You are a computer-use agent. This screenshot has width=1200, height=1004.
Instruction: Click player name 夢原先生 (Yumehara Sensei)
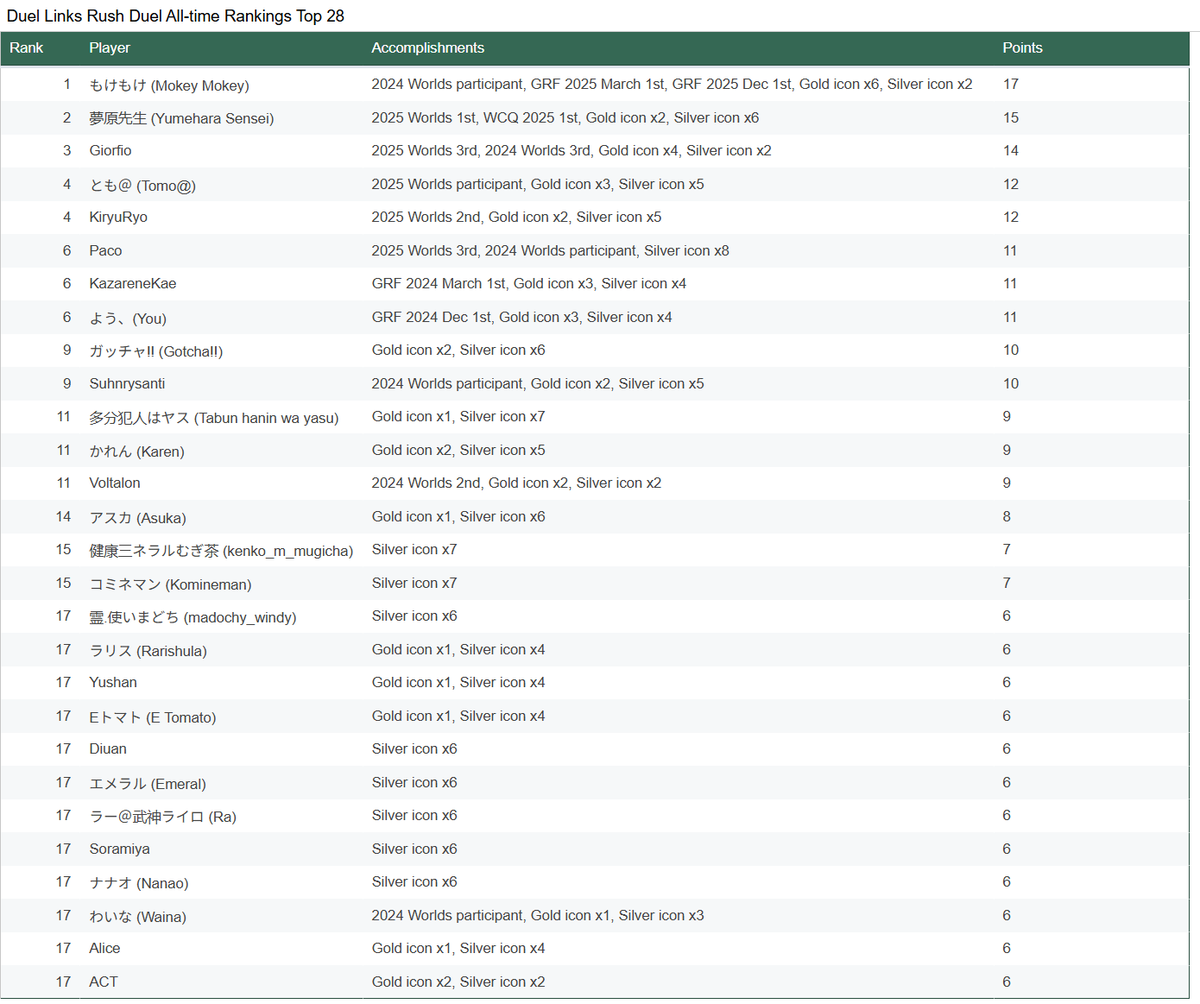tap(181, 118)
